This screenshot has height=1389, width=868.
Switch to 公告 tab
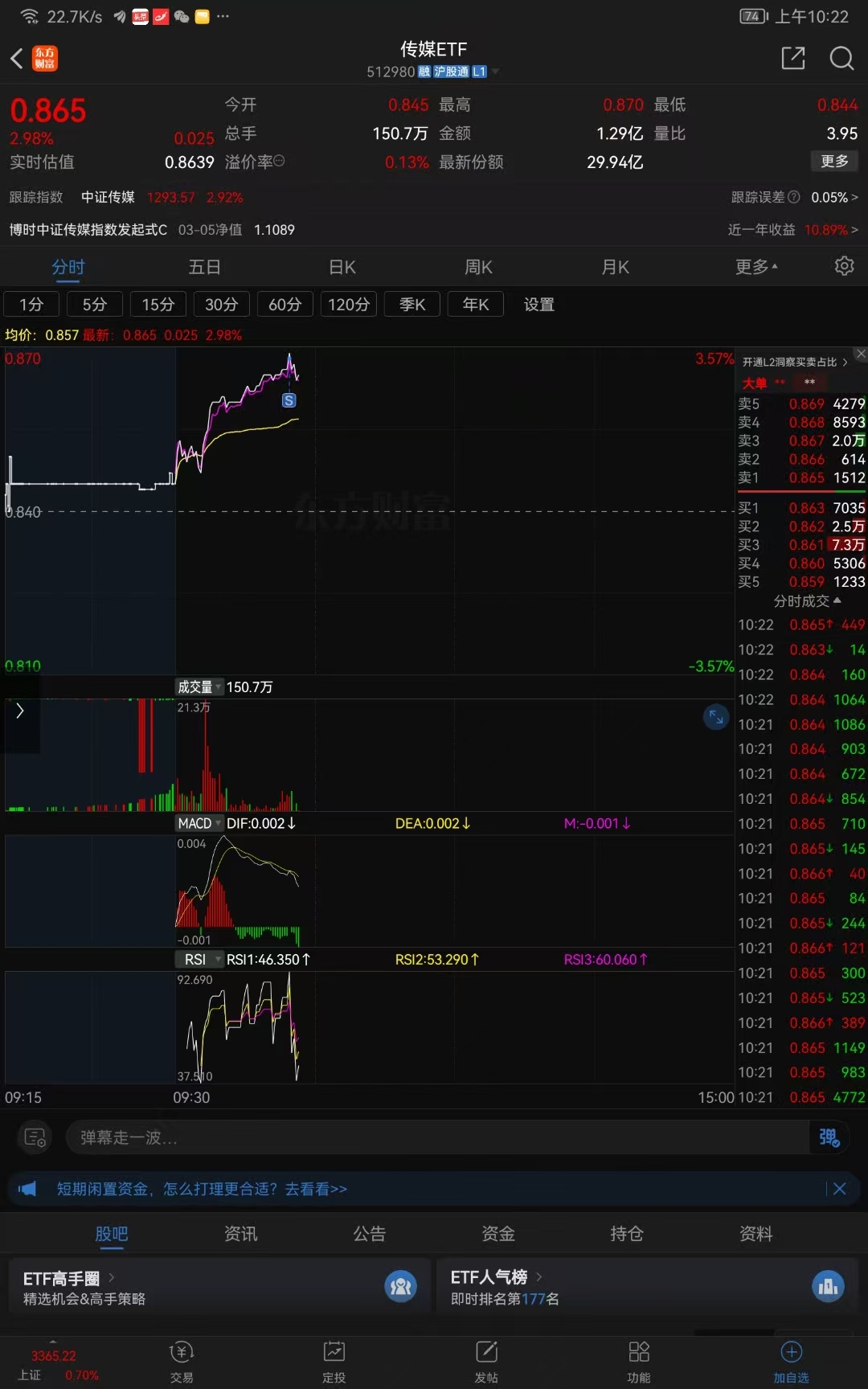point(370,1234)
